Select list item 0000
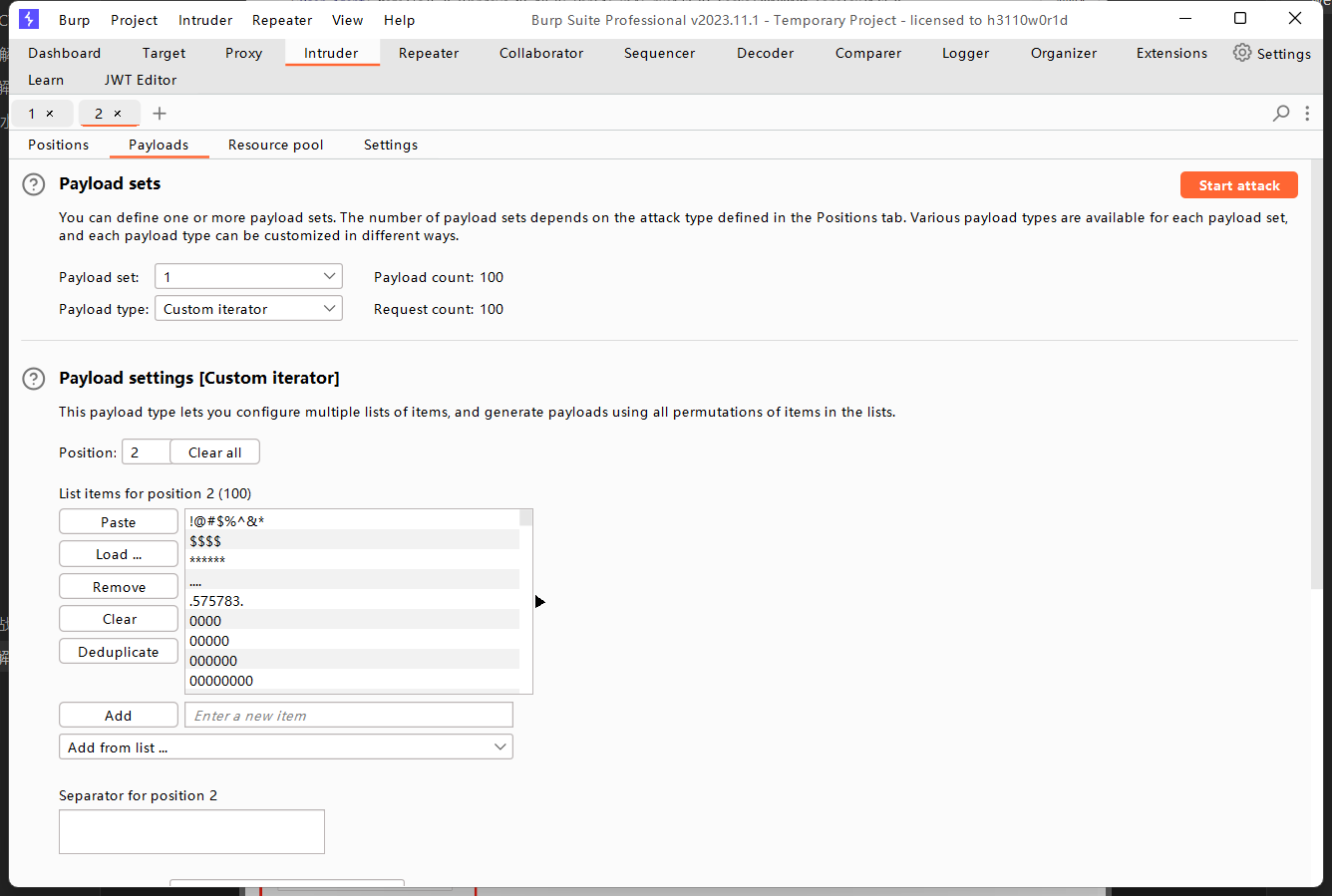 353,620
